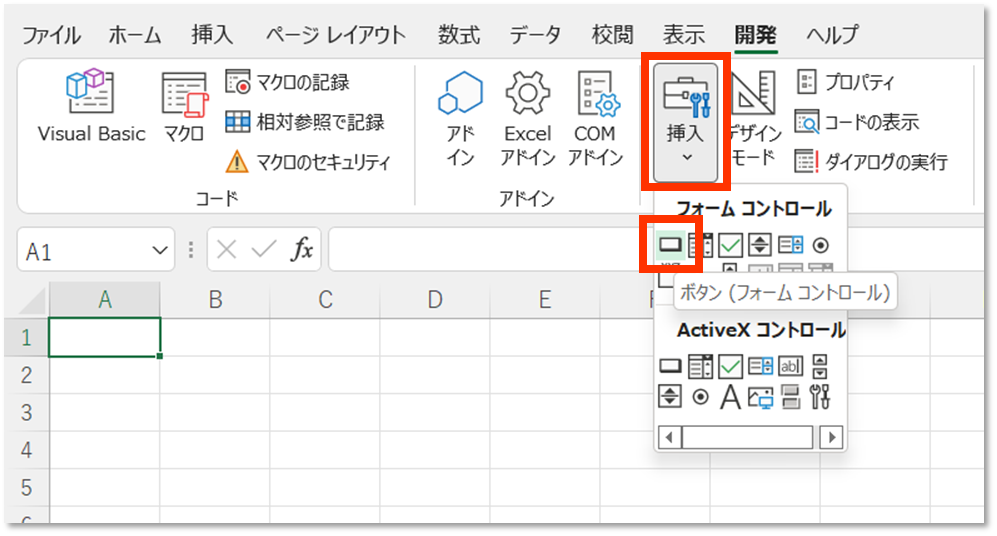This screenshot has width=997, height=536.
Task: Go to the 数式 tab
Action: coord(458,35)
